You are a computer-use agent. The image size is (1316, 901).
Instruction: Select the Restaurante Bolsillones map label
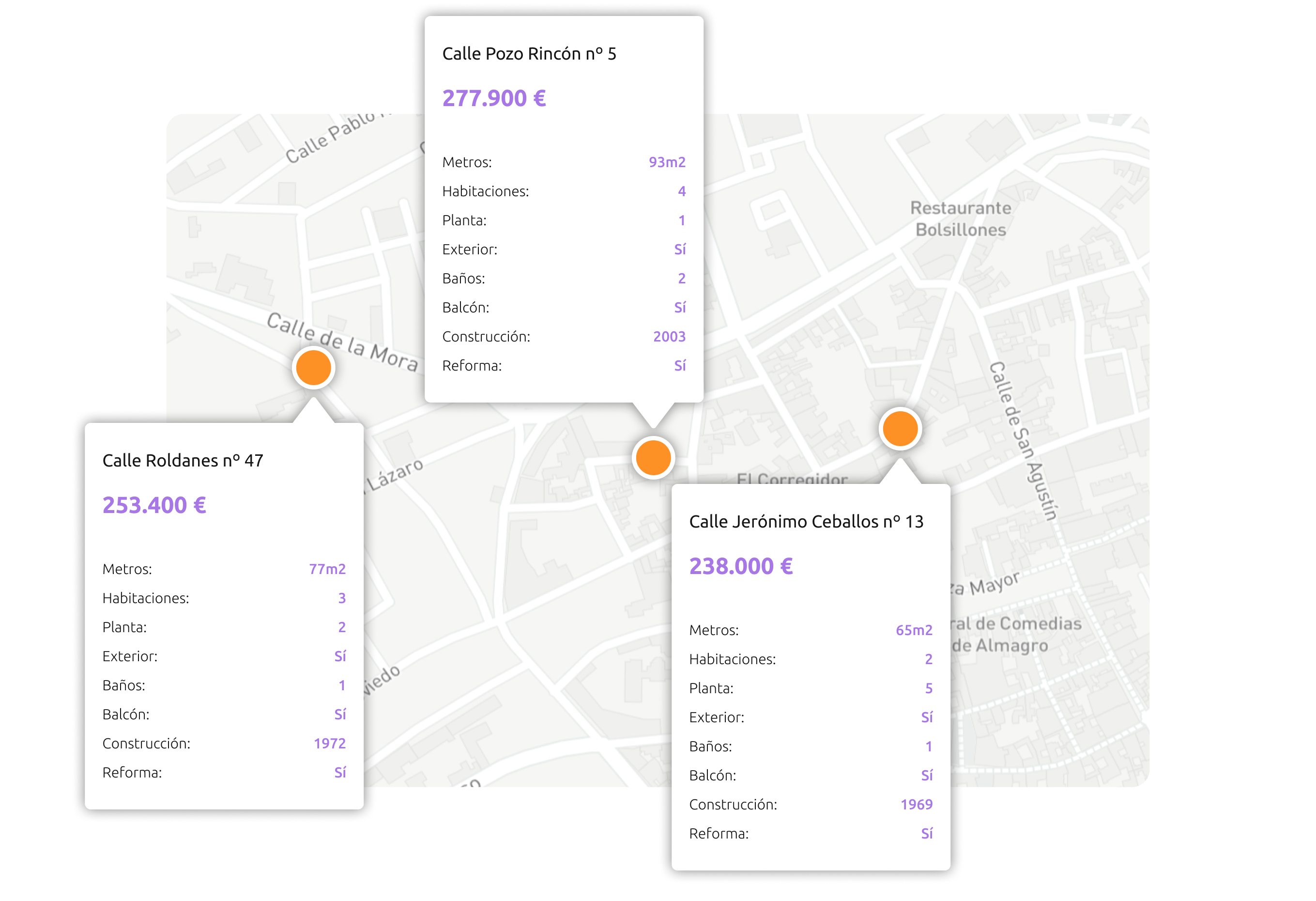pyautogui.click(x=961, y=219)
